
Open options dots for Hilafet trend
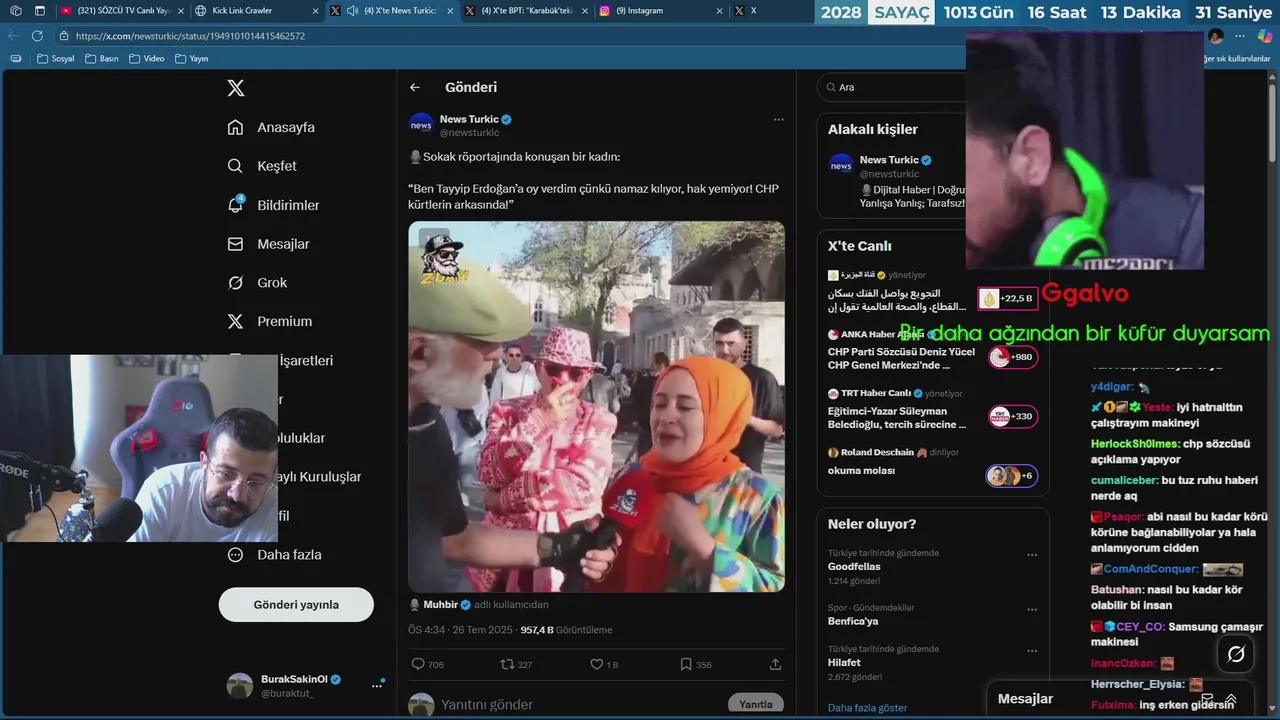(x=1032, y=650)
